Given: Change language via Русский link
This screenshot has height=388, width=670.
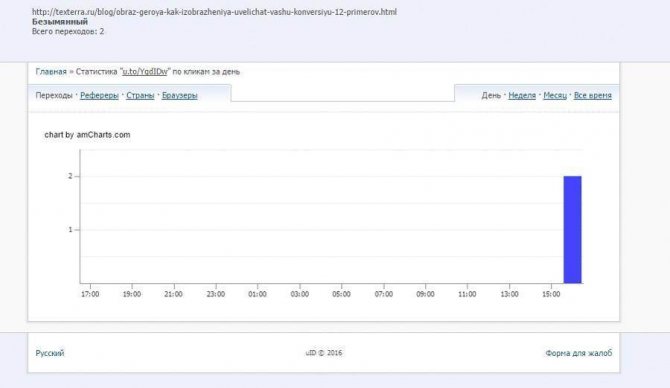Looking at the screenshot, I should click(50, 353).
